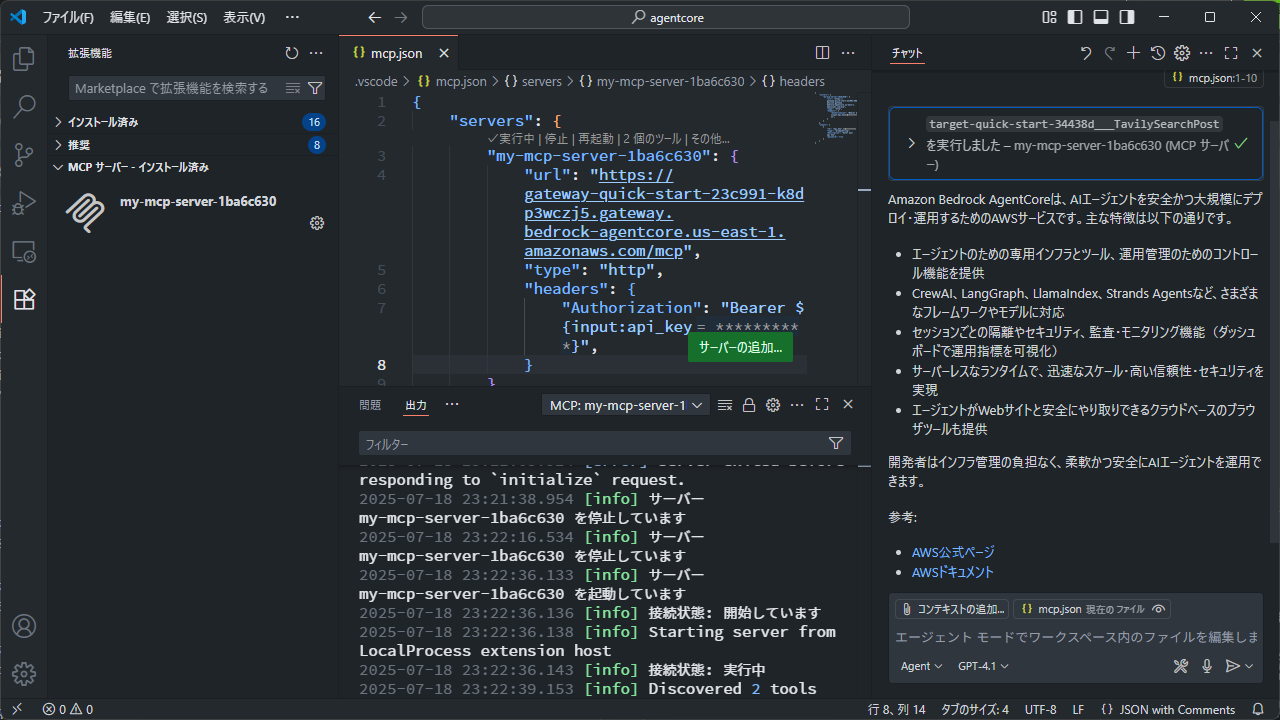This screenshot has width=1280, height=720.
Task: Open the 編集(E) menu
Action: [x=130, y=17]
